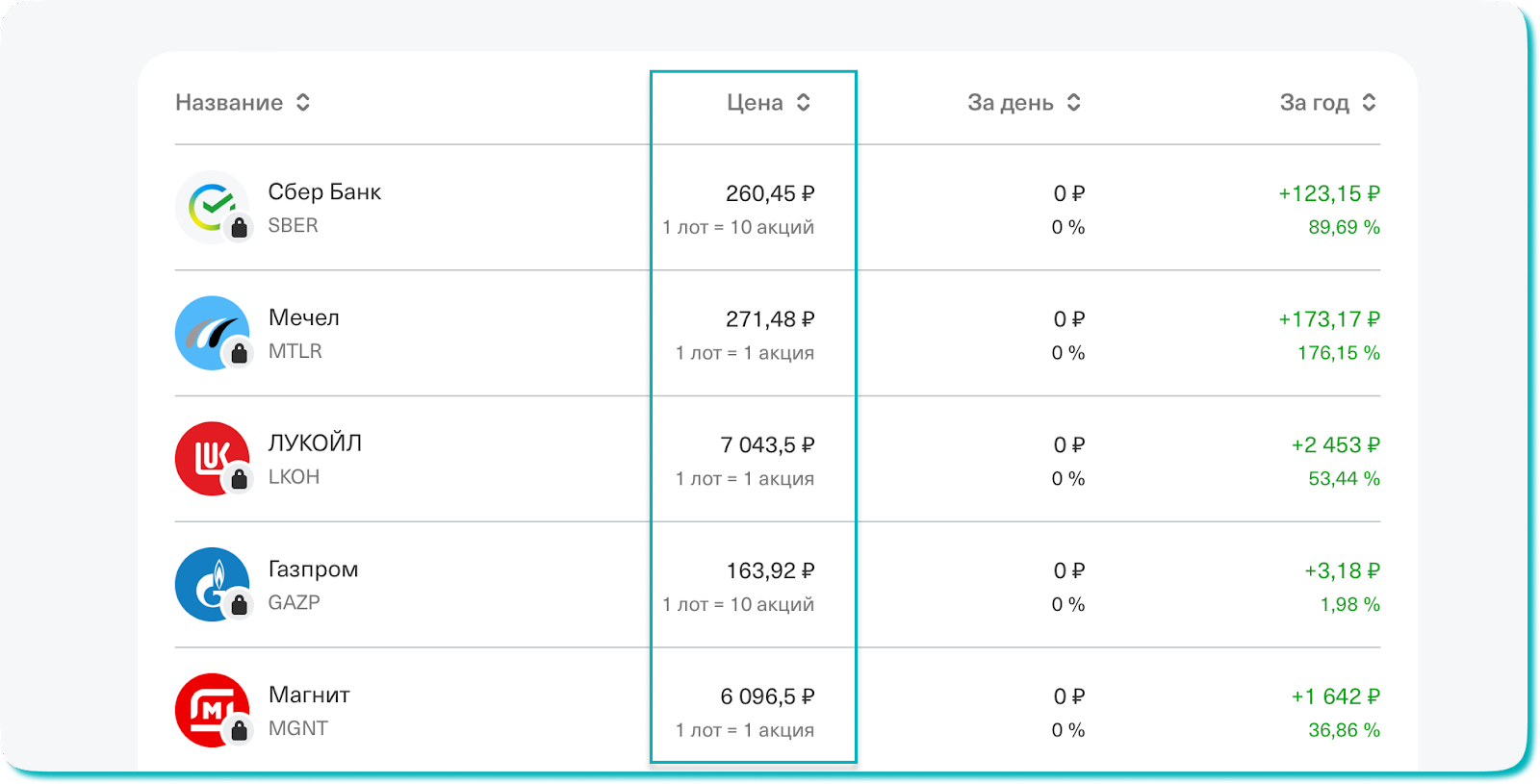Open the Газпром stock row name
This screenshot has width=1540, height=784.
(x=313, y=569)
